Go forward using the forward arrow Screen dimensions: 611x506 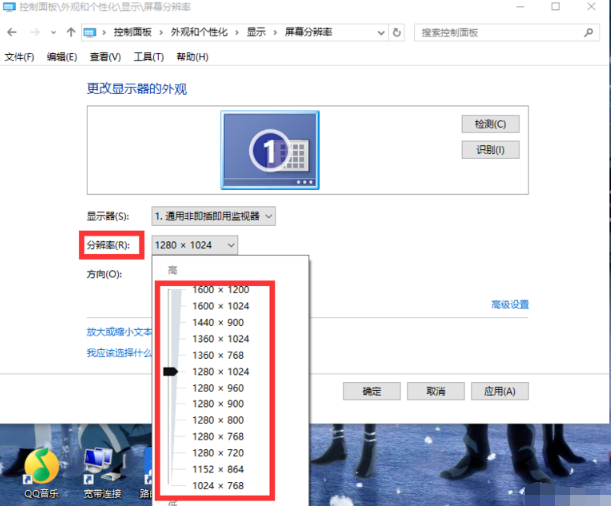coord(35,32)
